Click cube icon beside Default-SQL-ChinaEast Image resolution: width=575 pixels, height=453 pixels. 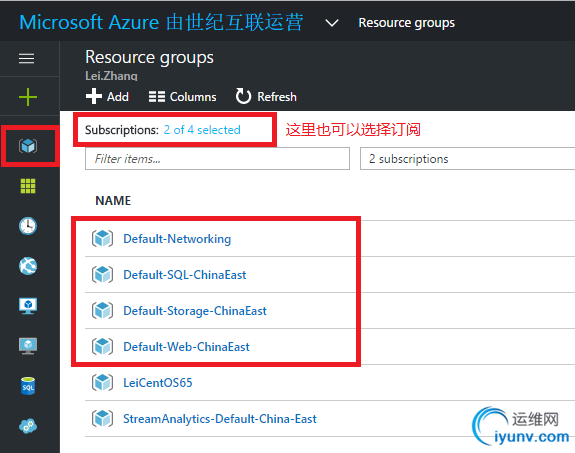click(x=102, y=275)
